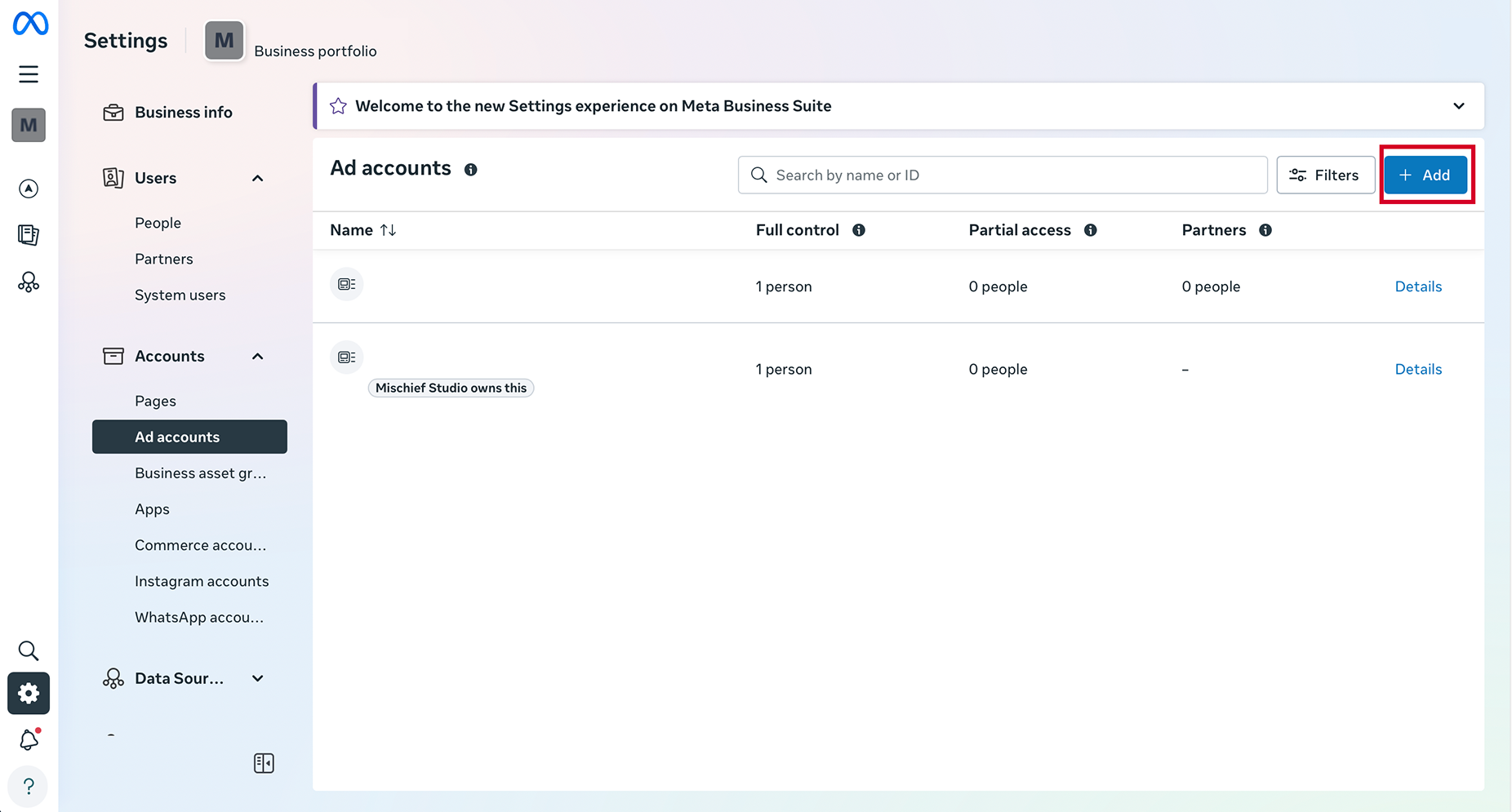Sort the table by Name column

(388, 230)
